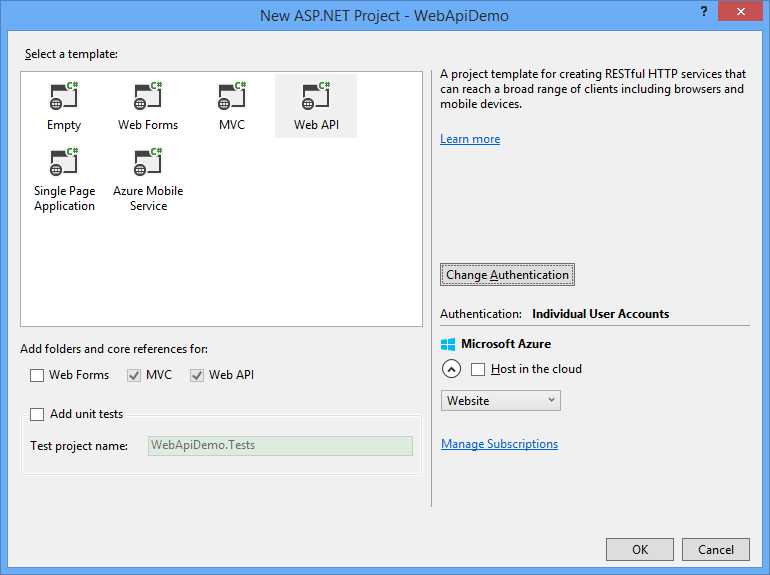Click the 'Microsoft Azure' heading text
The height and width of the screenshot is (575, 770).
click(x=506, y=344)
